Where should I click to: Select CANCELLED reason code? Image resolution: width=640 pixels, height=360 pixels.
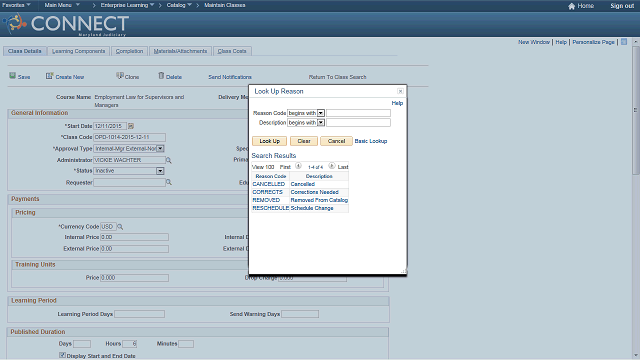tap(269, 184)
